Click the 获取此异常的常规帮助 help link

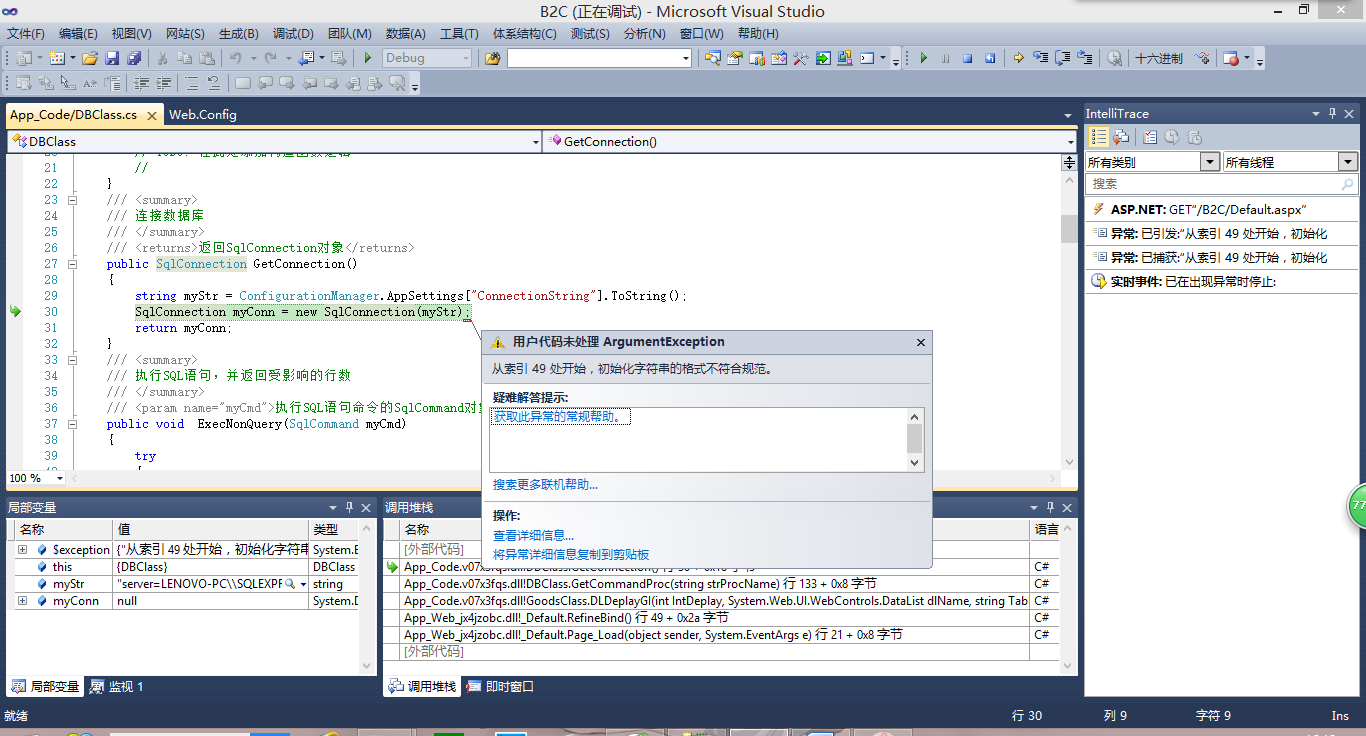click(x=561, y=417)
